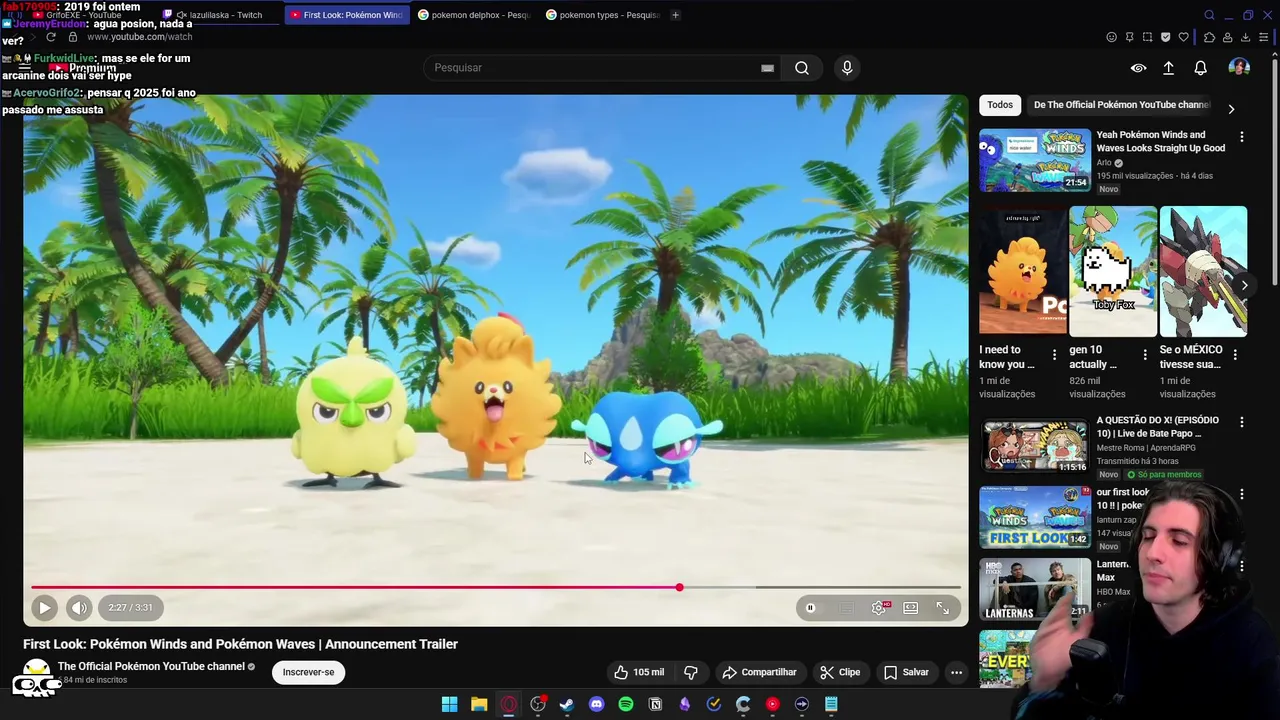Open options for 'gen 10 actually' short

(1145, 355)
